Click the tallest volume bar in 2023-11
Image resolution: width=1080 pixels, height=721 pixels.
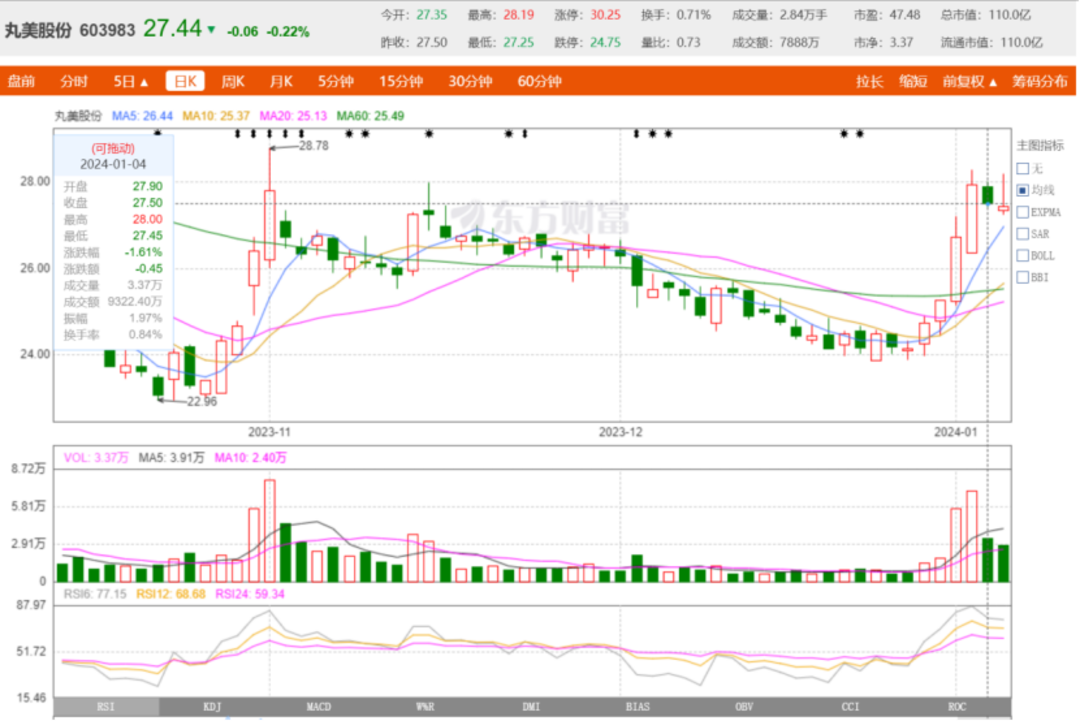tap(269, 531)
